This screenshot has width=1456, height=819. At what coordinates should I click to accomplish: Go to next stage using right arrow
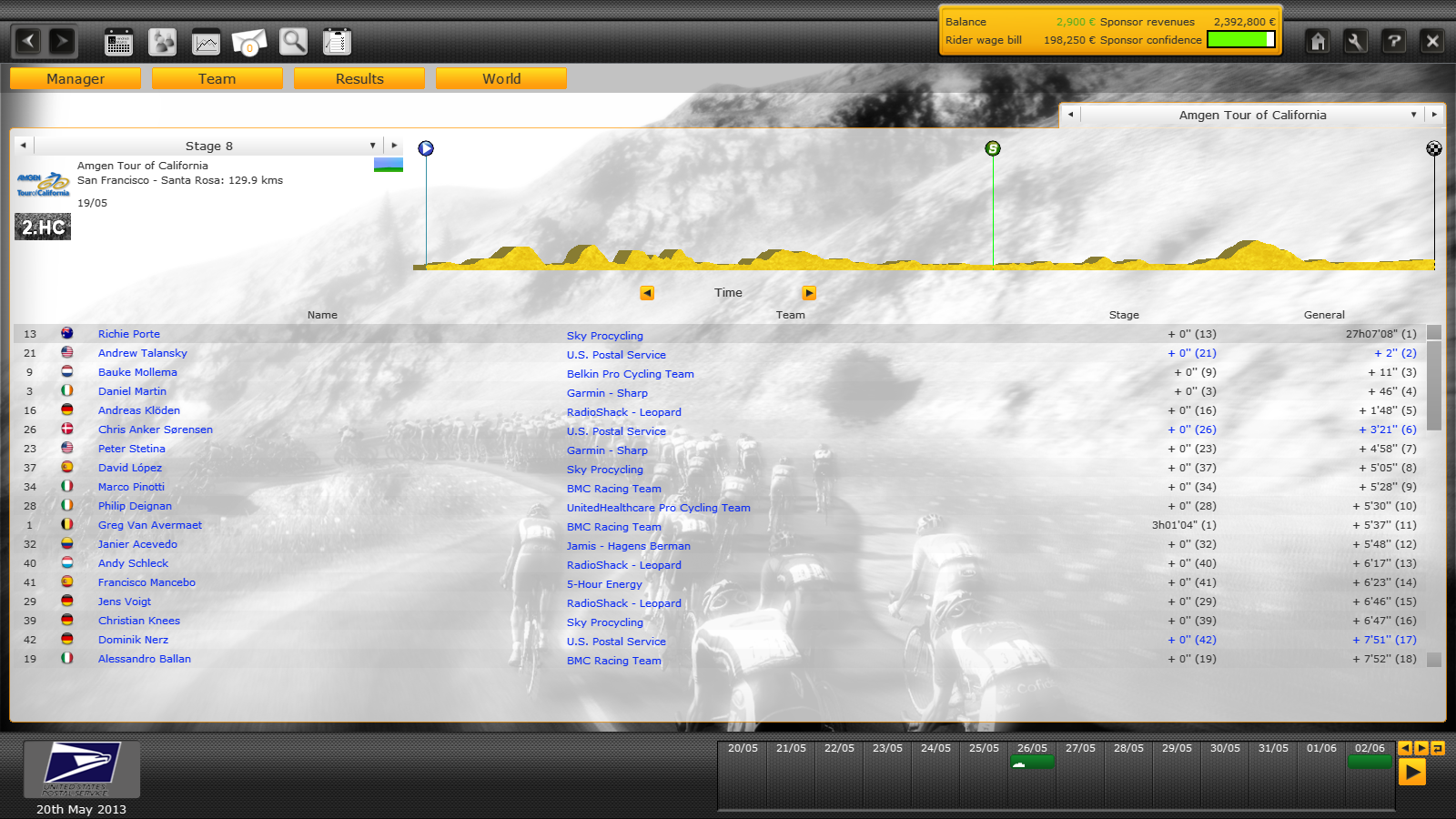tap(394, 146)
